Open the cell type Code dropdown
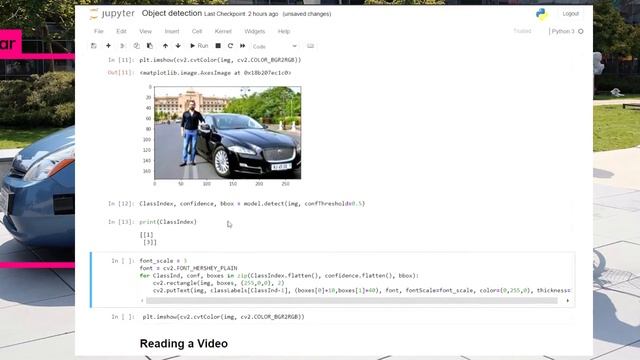Viewport: 640px width, 360px height. [275, 46]
